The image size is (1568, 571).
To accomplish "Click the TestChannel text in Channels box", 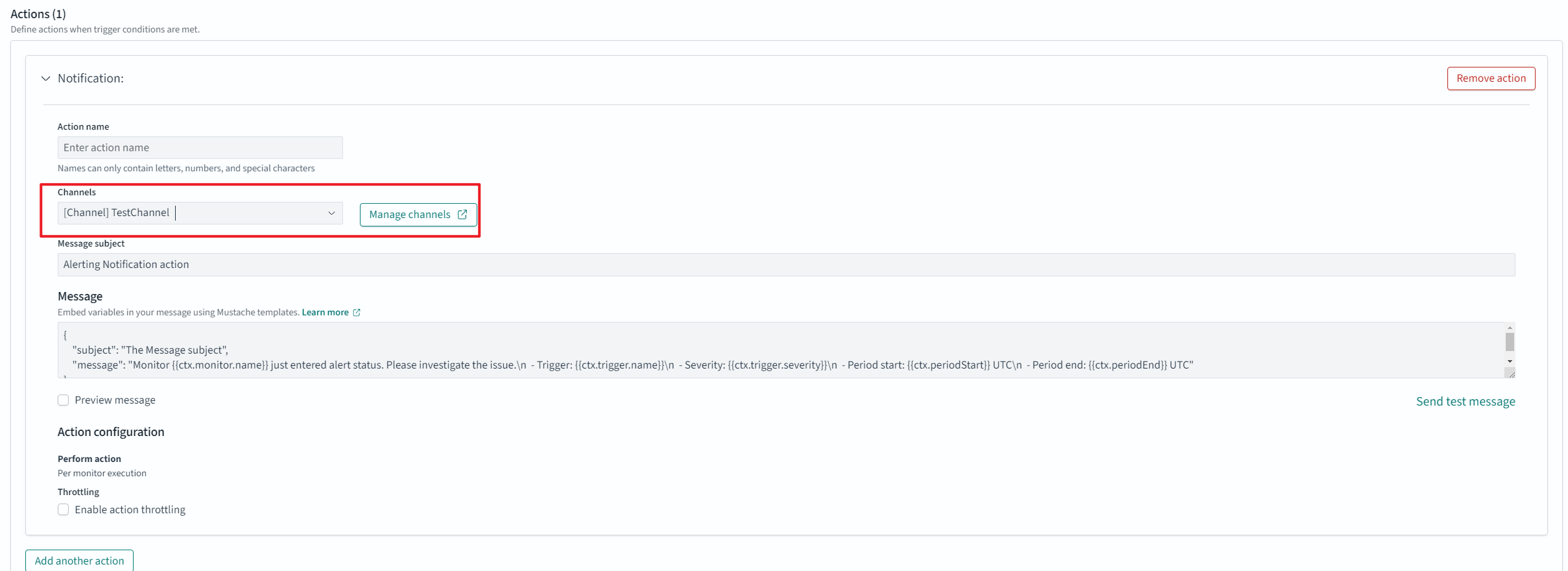I will [117, 213].
